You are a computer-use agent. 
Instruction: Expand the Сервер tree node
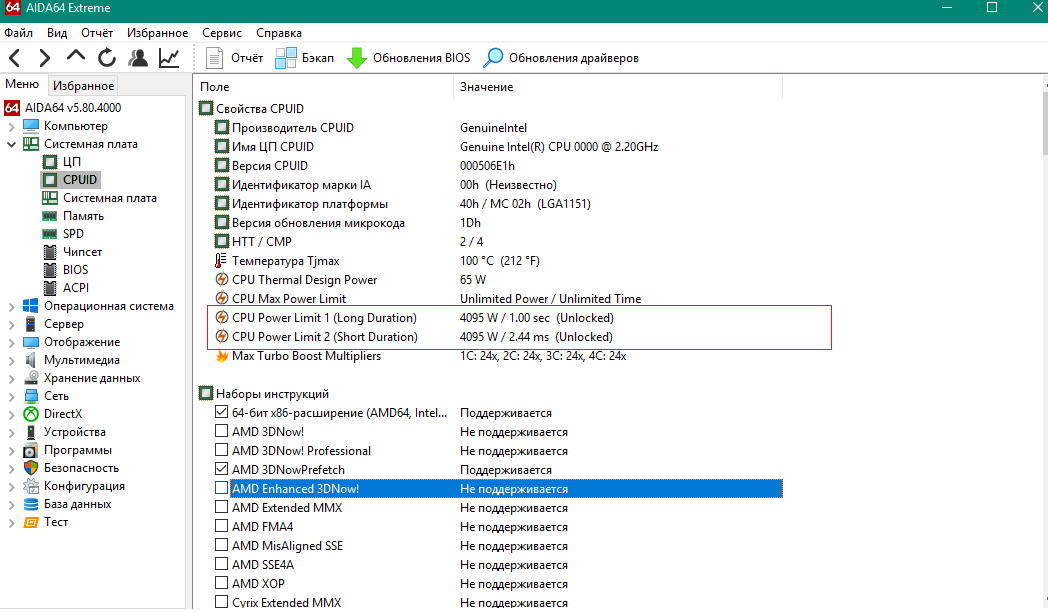point(11,325)
